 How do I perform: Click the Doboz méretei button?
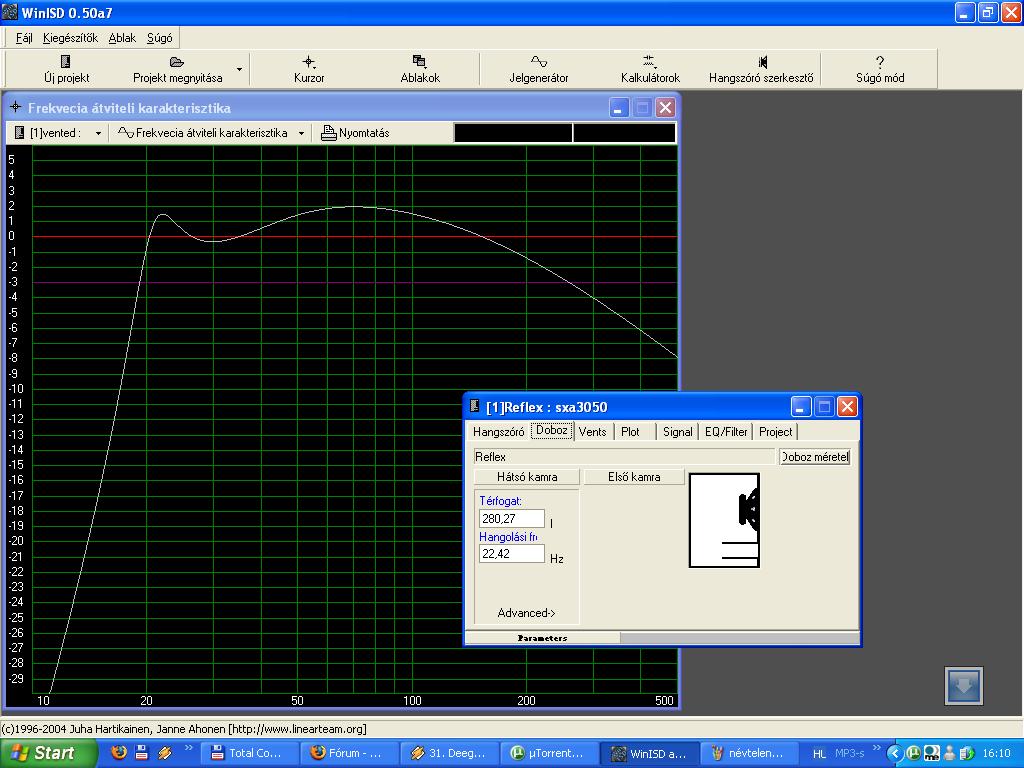(814, 457)
